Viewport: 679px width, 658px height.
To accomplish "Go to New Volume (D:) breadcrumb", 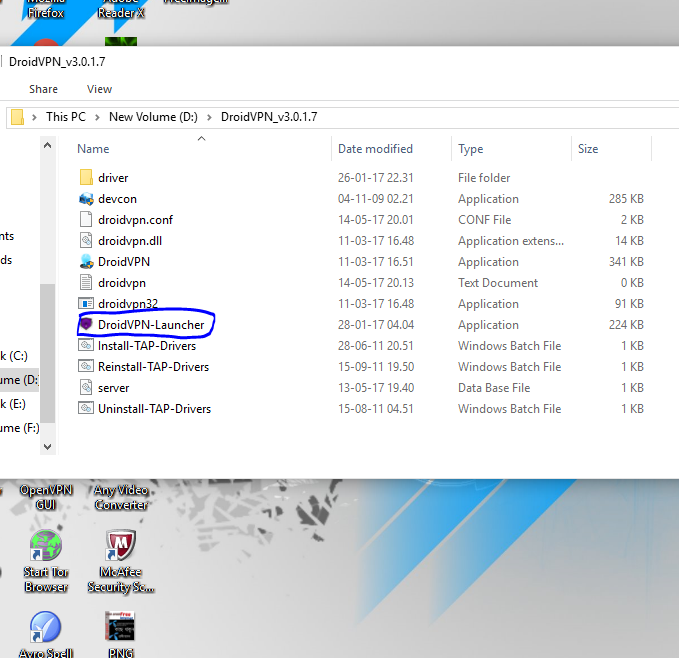I will (x=153, y=117).
